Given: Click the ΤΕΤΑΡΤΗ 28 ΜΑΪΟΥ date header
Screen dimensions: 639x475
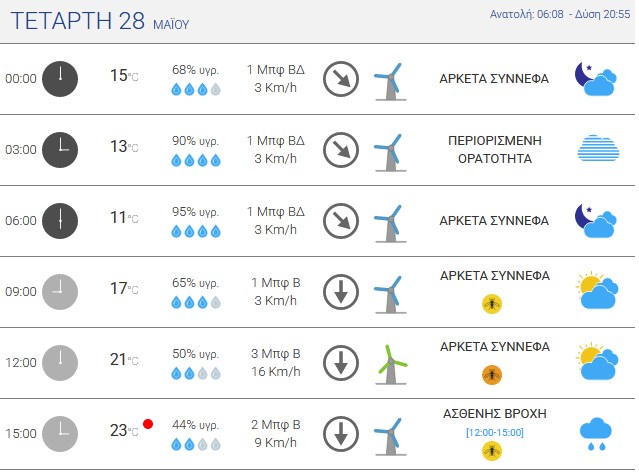Looking at the screenshot, I should pyautogui.click(x=100, y=21).
